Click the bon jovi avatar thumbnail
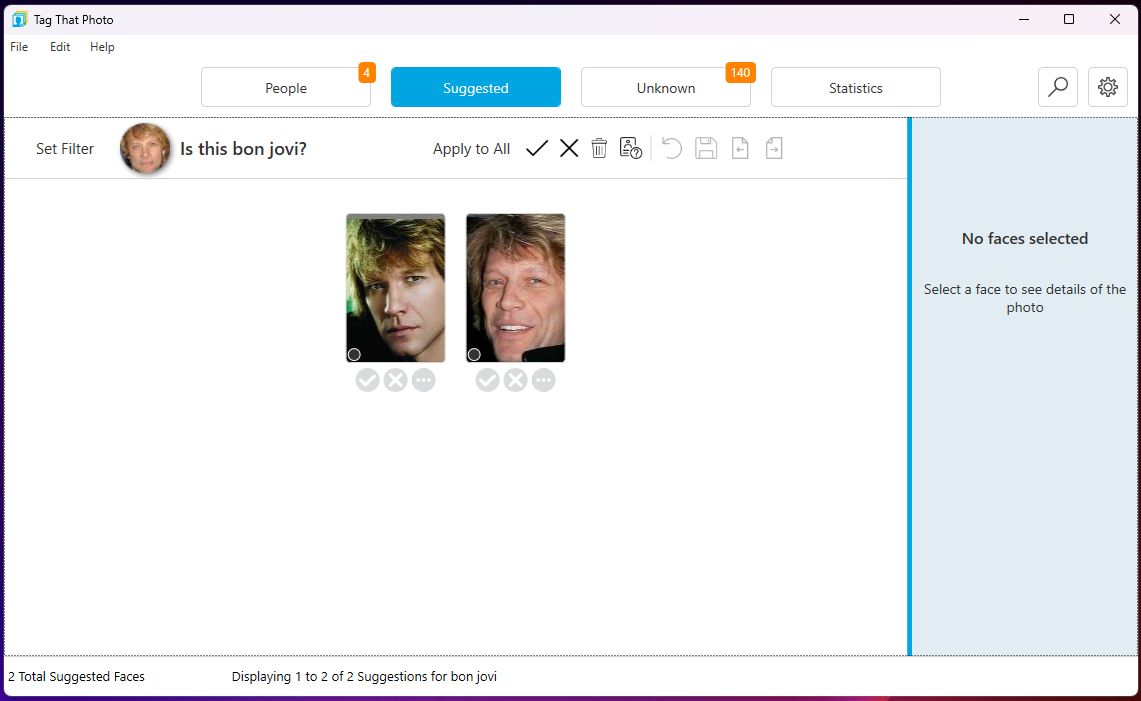The image size is (1141, 701). 145,147
